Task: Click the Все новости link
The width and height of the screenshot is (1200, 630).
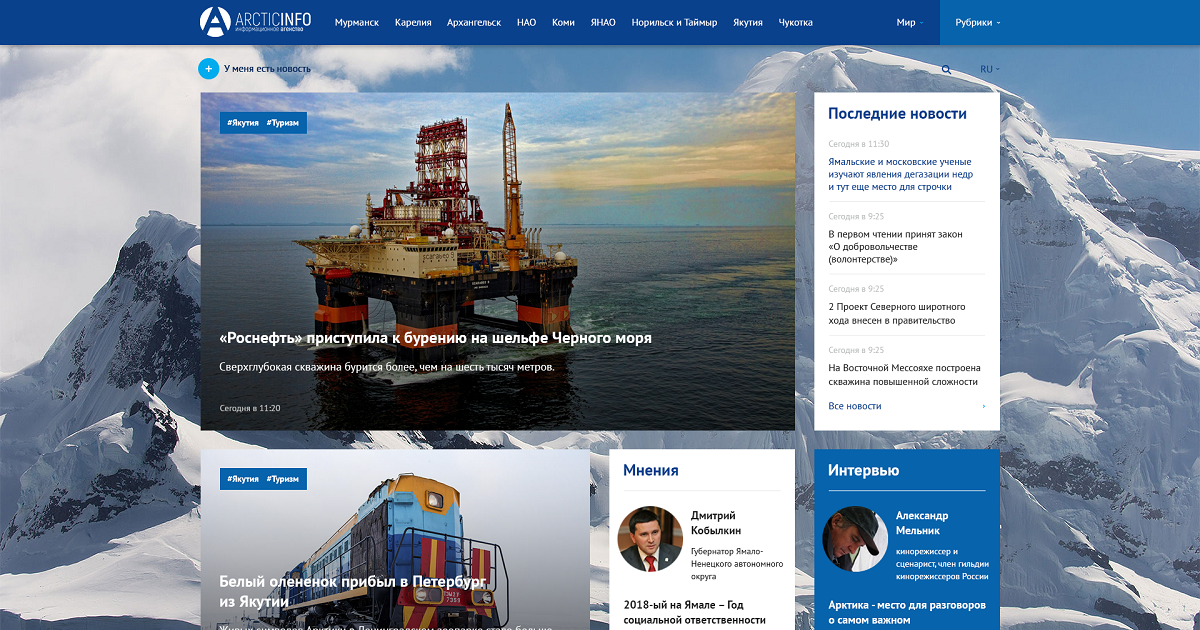Action: pyautogui.click(x=855, y=407)
